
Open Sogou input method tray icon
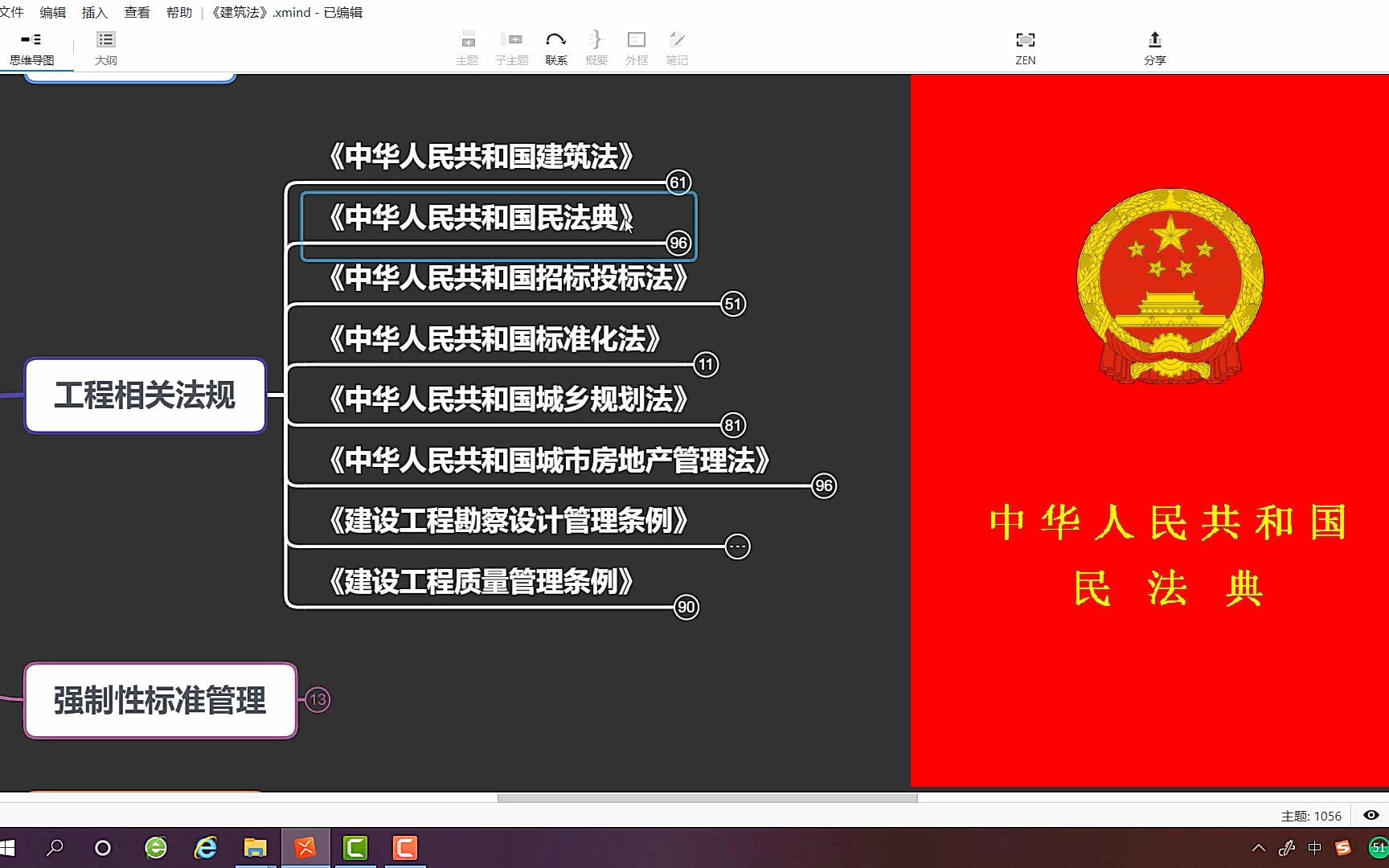[x=1343, y=848]
